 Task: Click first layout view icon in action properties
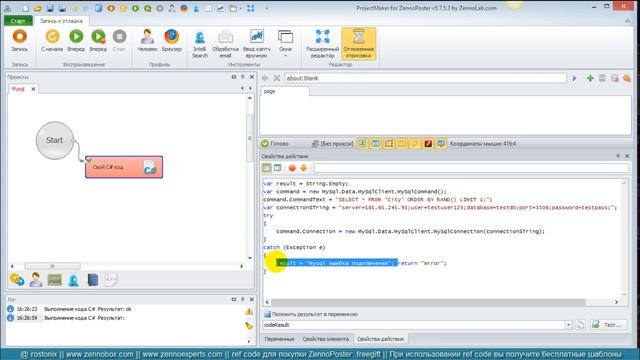[266, 168]
